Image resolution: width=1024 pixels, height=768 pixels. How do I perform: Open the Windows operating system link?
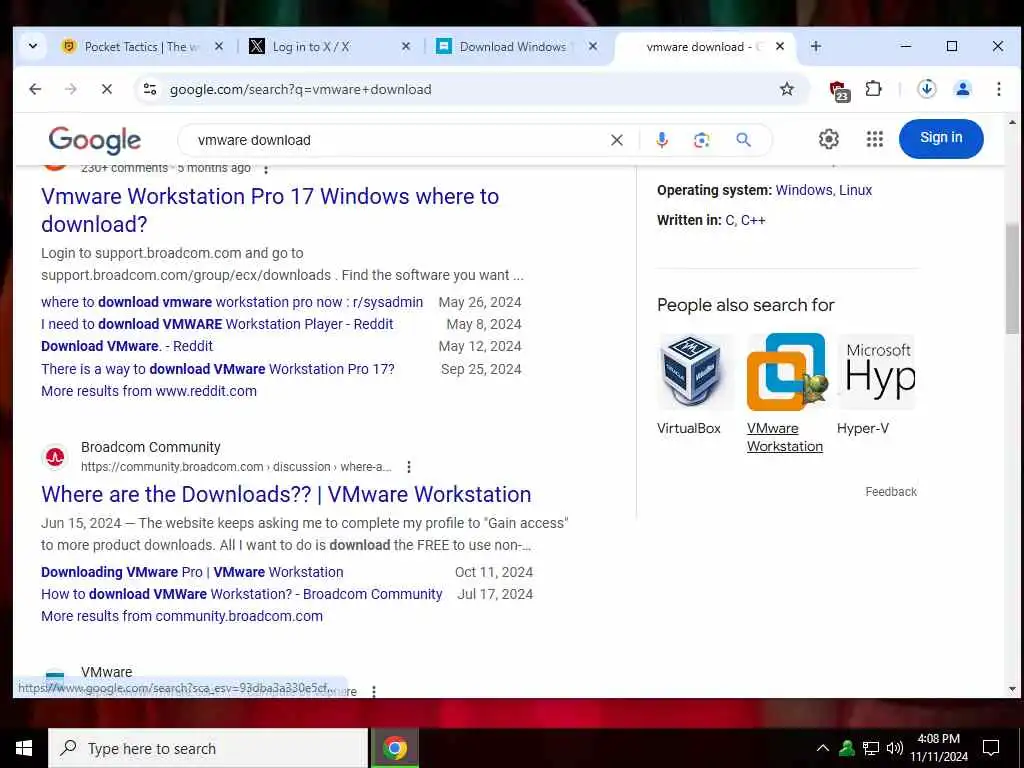pyautogui.click(x=804, y=190)
